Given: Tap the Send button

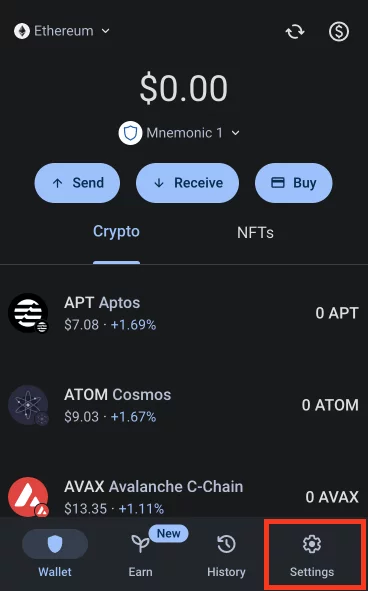Looking at the screenshot, I should tap(77, 183).
